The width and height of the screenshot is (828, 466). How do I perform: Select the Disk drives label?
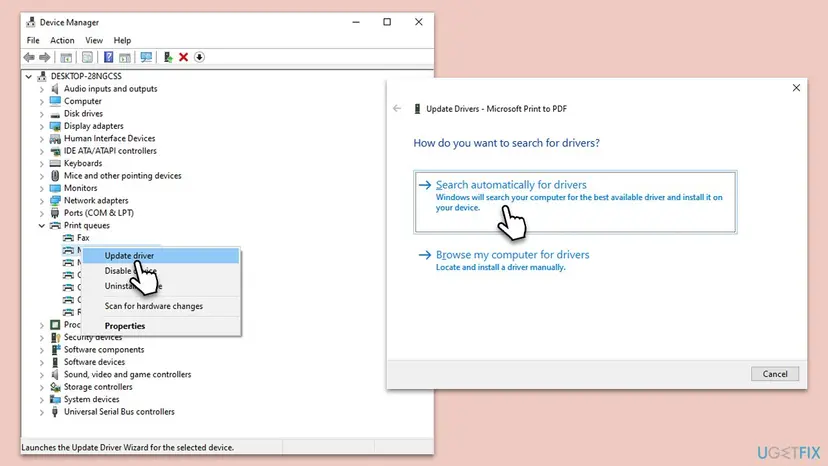point(83,114)
